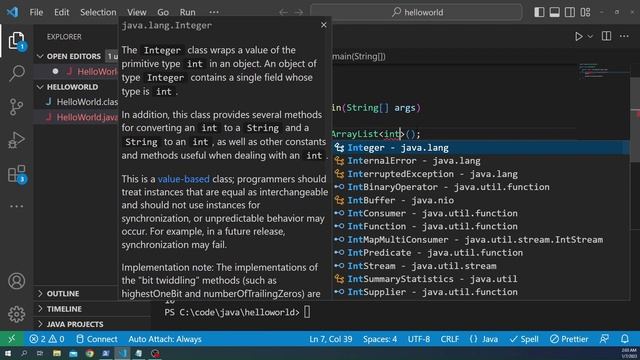The height and width of the screenshot is (360, 640).
Task: Split the editor to the right
Action: point(607,36)
